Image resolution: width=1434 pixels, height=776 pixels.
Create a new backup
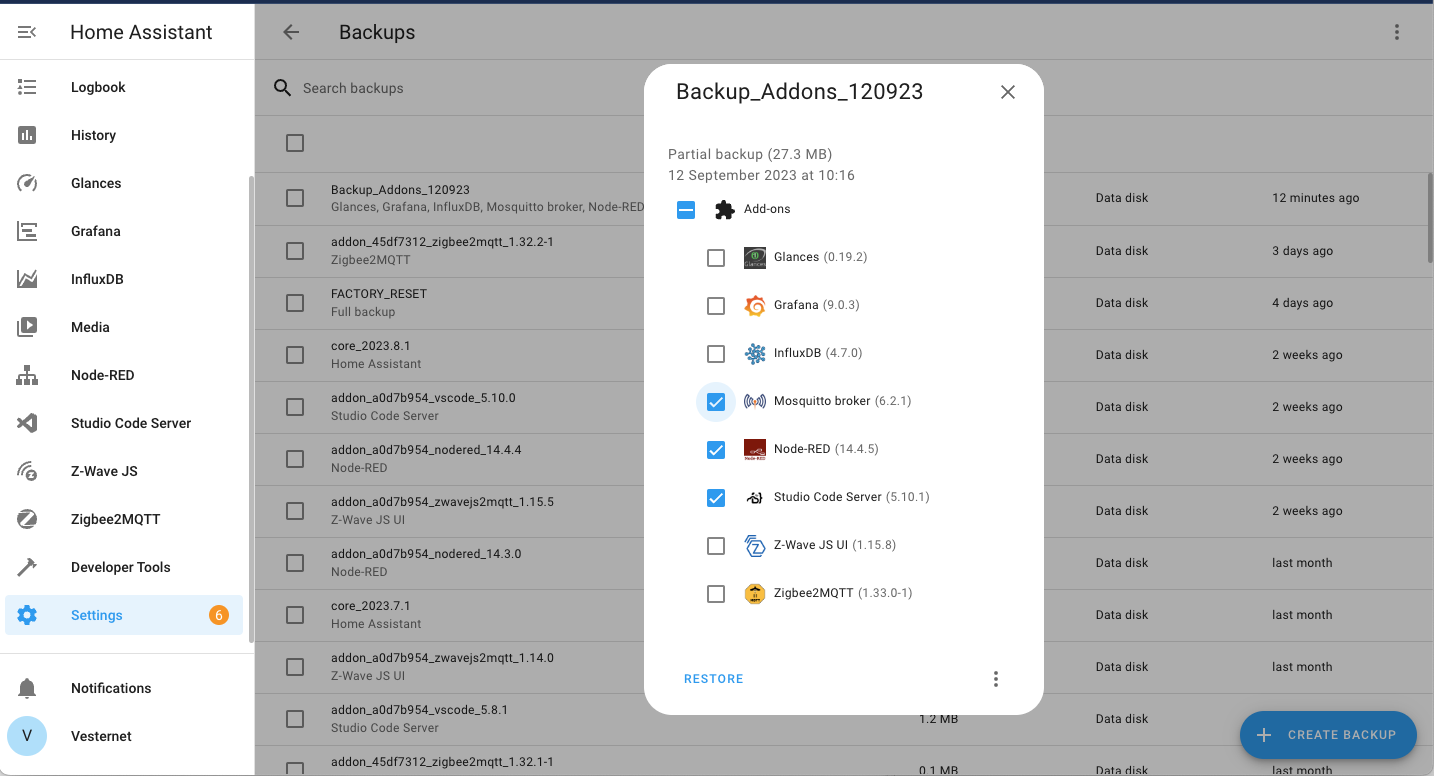[1328, 735]
